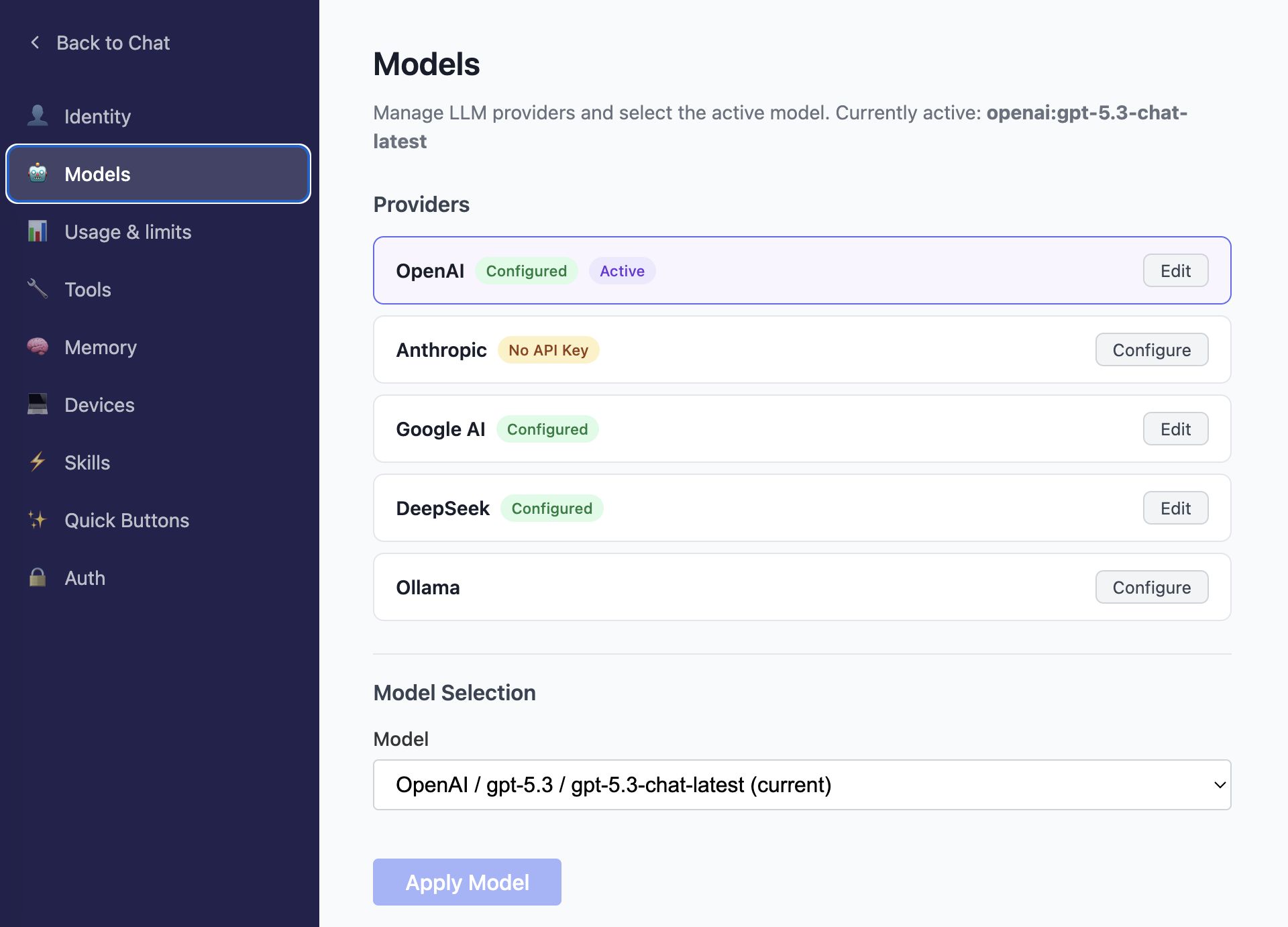Click the Skills lightning bolt icon
The width and height of the screenshot is (1288, 927).
38,461
